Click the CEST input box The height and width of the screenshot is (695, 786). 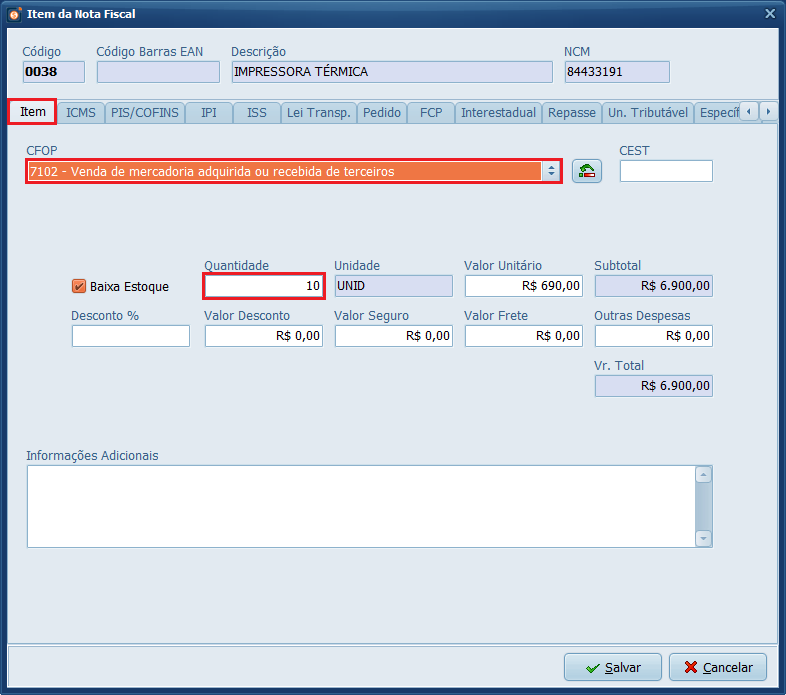[x=665, y=171]
